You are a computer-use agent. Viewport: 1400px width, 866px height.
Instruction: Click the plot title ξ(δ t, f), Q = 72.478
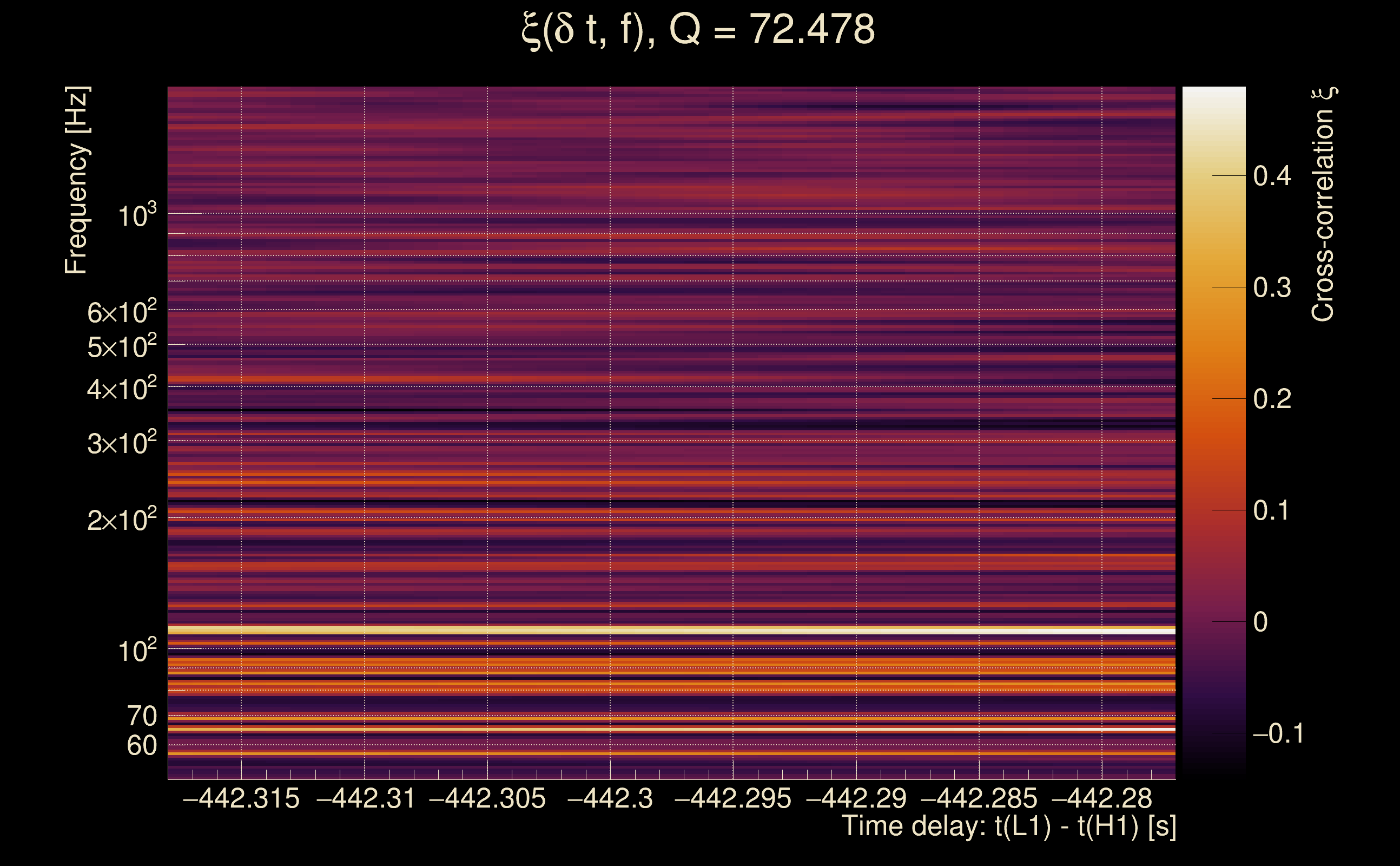(x=698, y=30)
